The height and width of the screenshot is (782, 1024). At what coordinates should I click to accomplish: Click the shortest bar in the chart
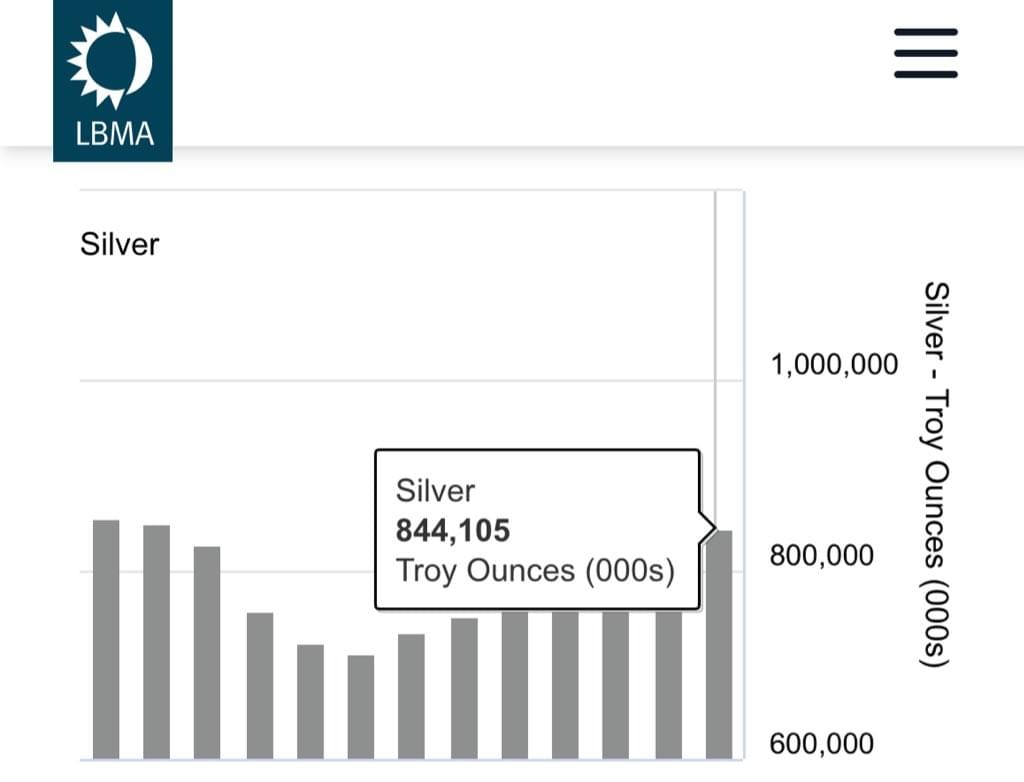(361, 706)
